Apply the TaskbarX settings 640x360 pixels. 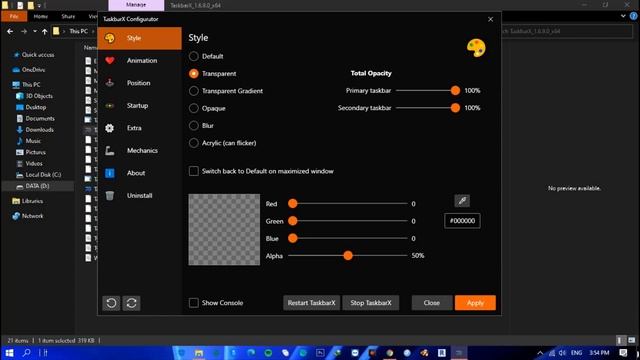(475, 303)
